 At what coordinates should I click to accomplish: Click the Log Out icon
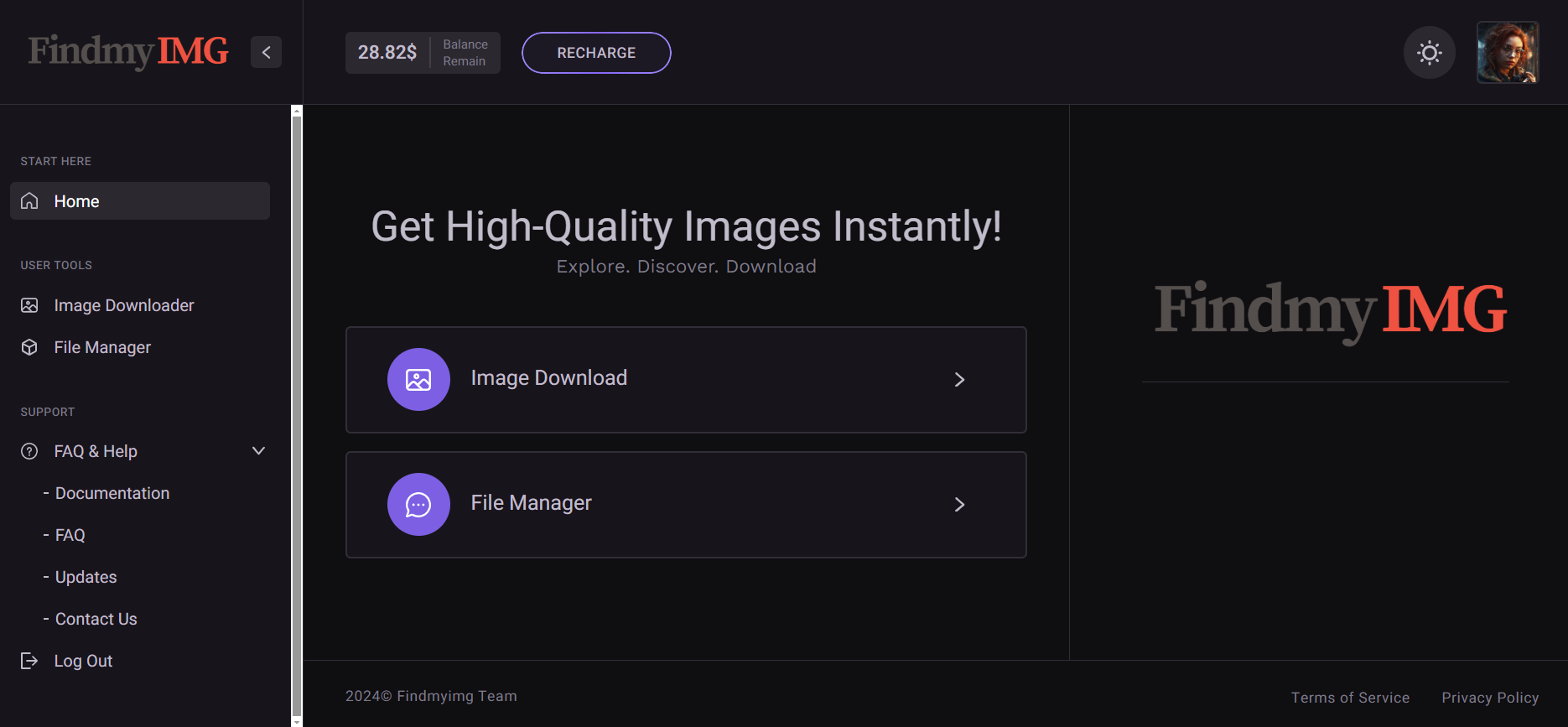tap(29, 661)
